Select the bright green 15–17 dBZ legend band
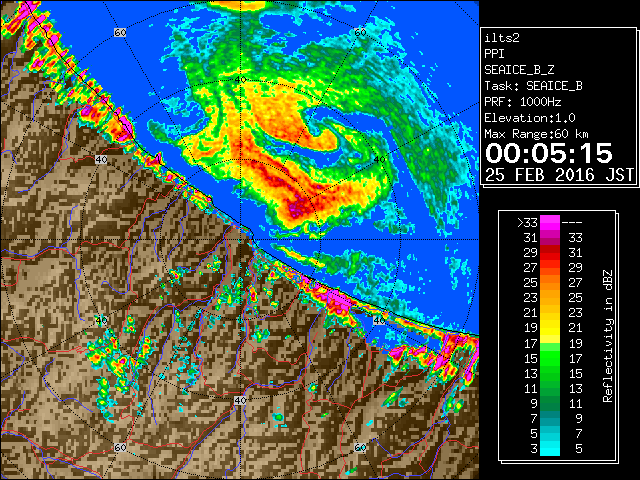This screenshot has width=640, height=480. pyautogui.click(x=550, y=358)
